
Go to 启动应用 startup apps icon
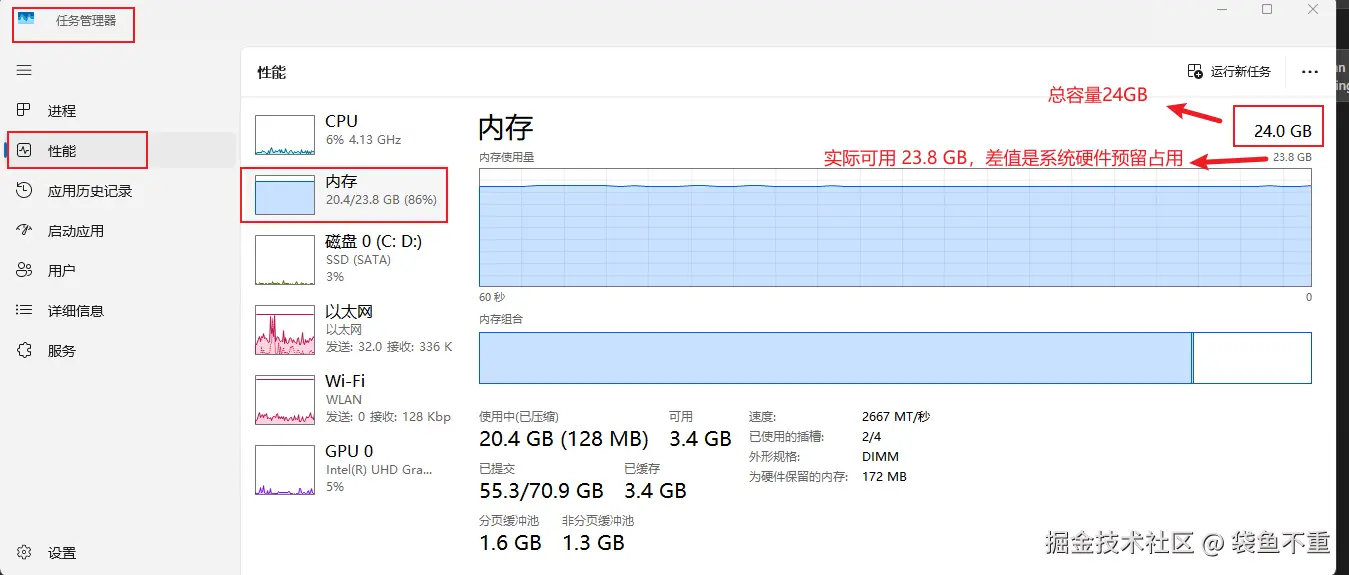point(25,231)
